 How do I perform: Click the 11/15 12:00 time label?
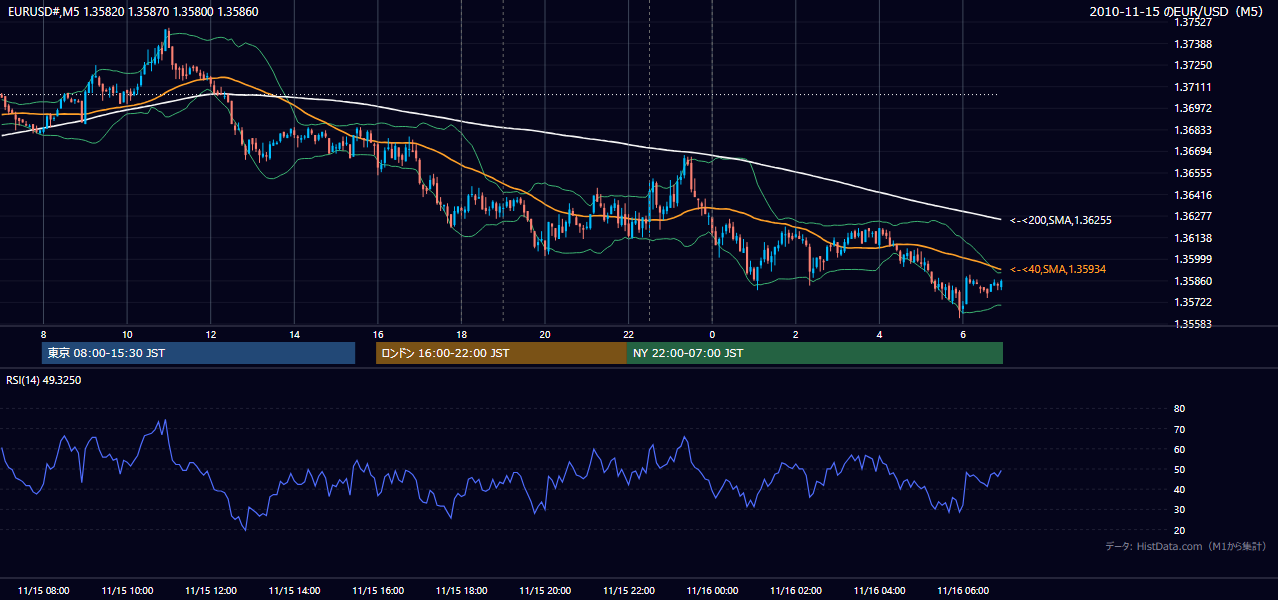click(211, 591)
